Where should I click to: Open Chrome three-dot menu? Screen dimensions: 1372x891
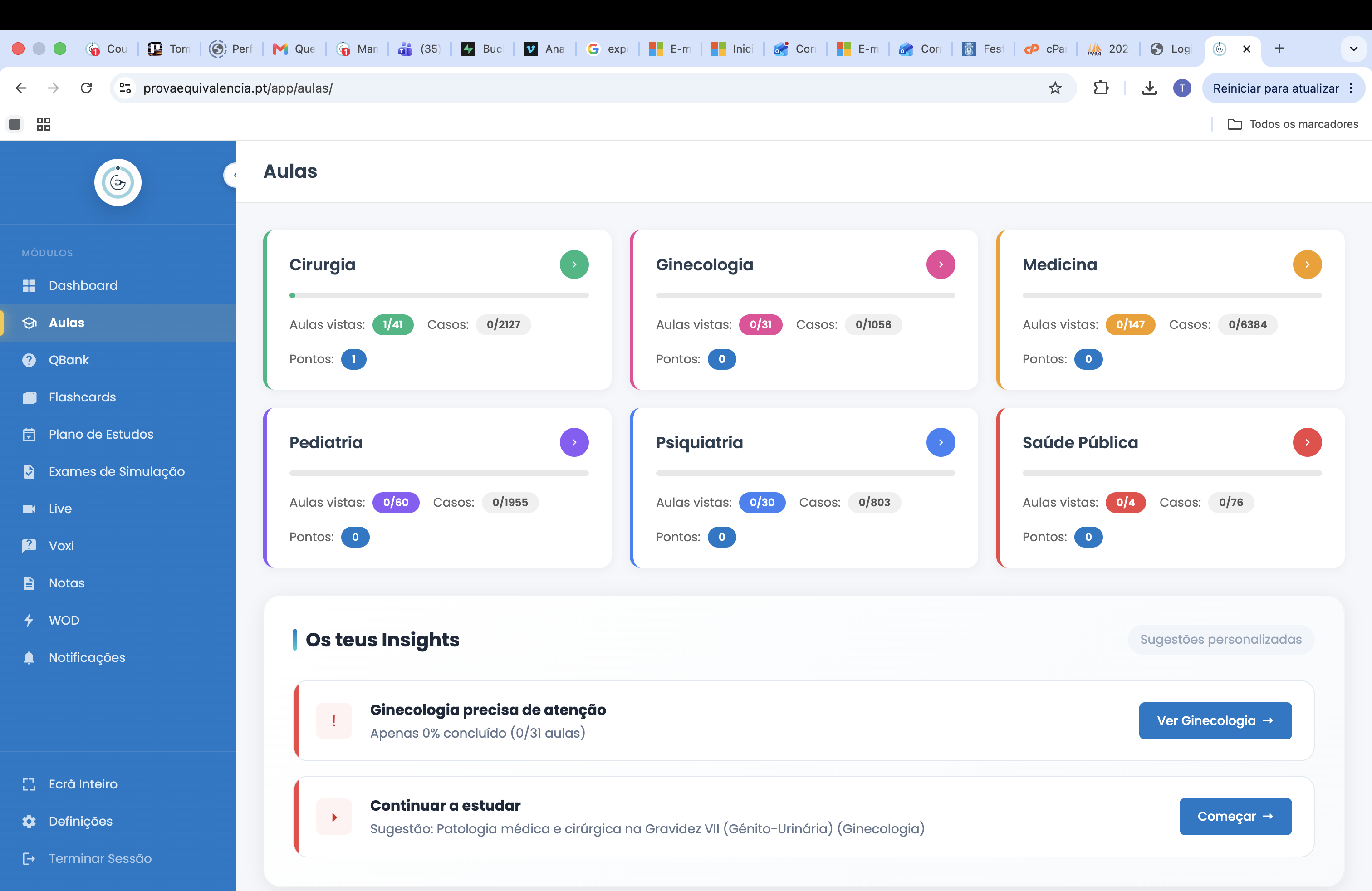(x=1351, y=88)
